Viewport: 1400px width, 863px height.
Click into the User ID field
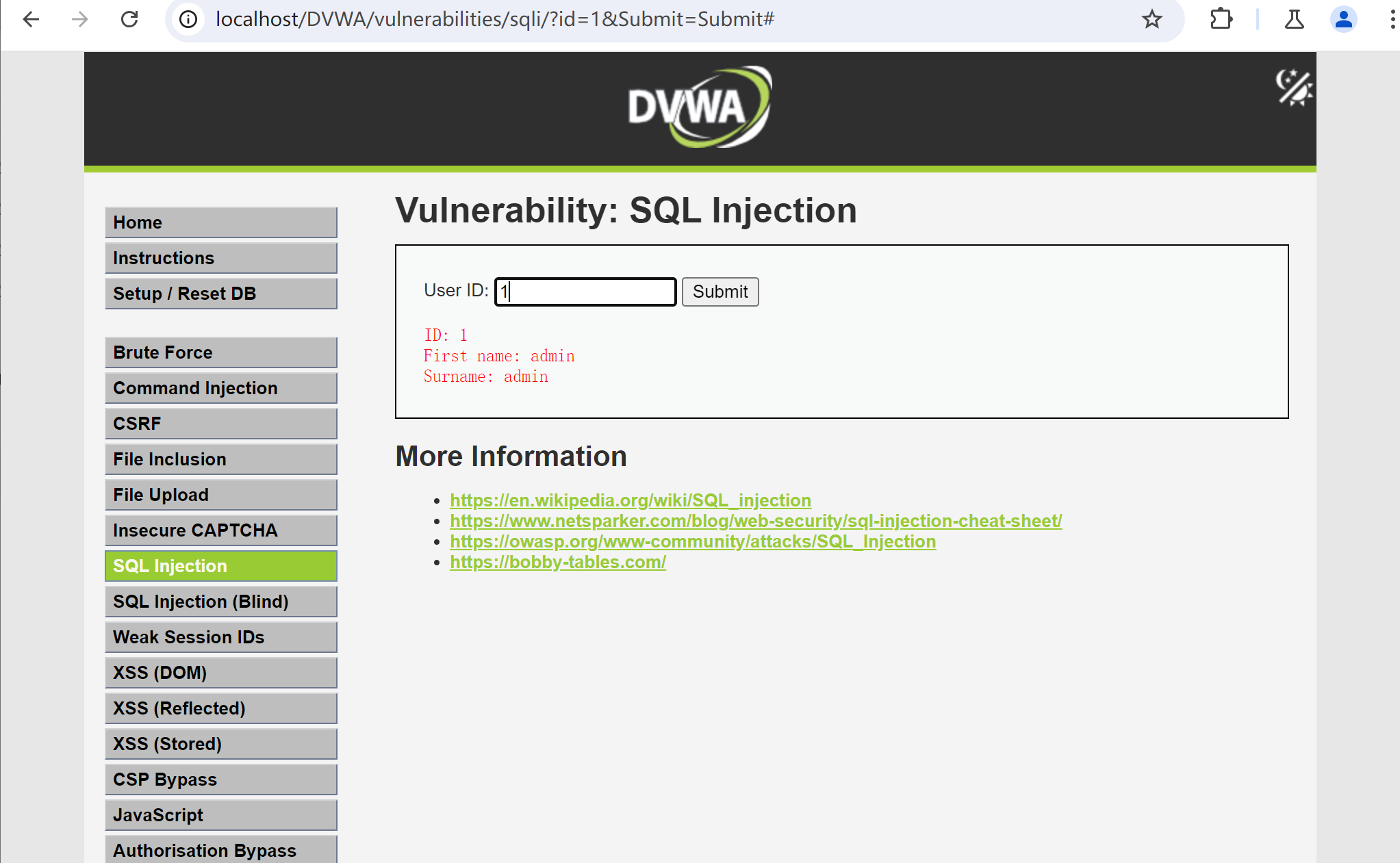coord(585,292)
